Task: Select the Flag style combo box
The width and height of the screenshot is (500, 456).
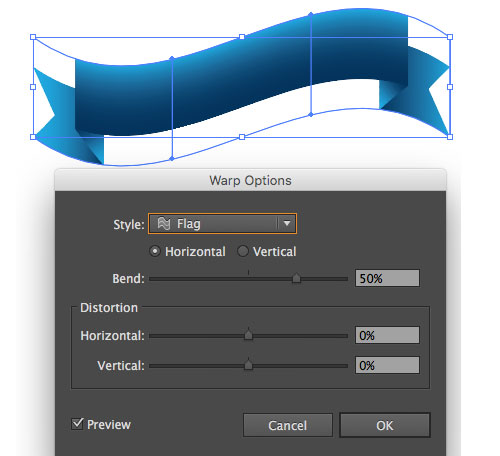Action: [x=222, y=223]
